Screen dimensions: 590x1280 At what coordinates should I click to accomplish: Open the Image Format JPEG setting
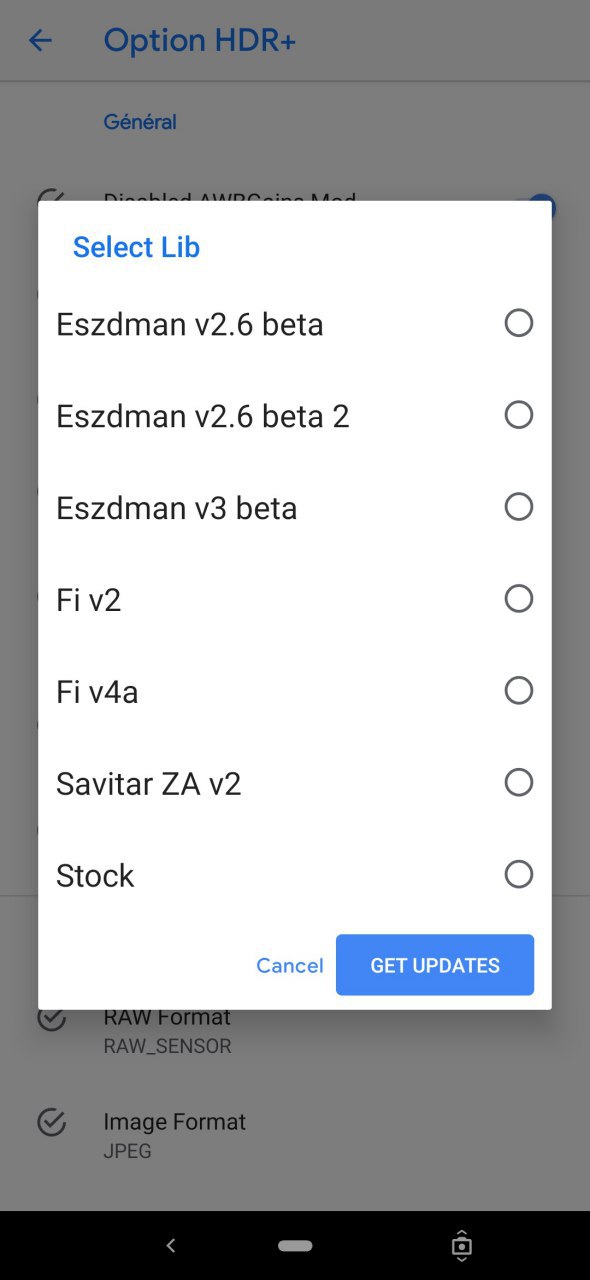(x=295, y=1135)
